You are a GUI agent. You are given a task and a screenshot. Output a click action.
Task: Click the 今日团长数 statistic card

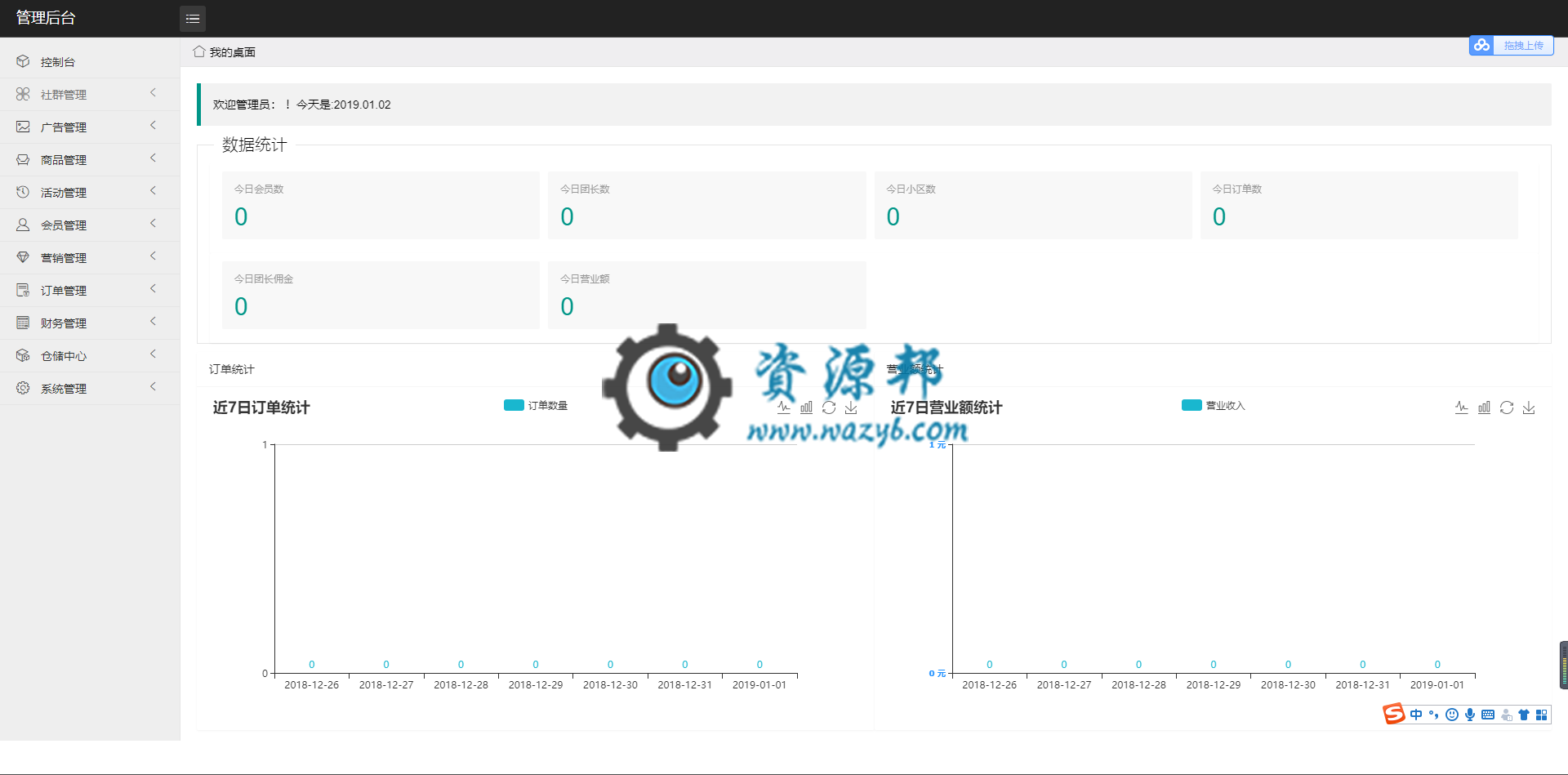(x=706, y=205)
